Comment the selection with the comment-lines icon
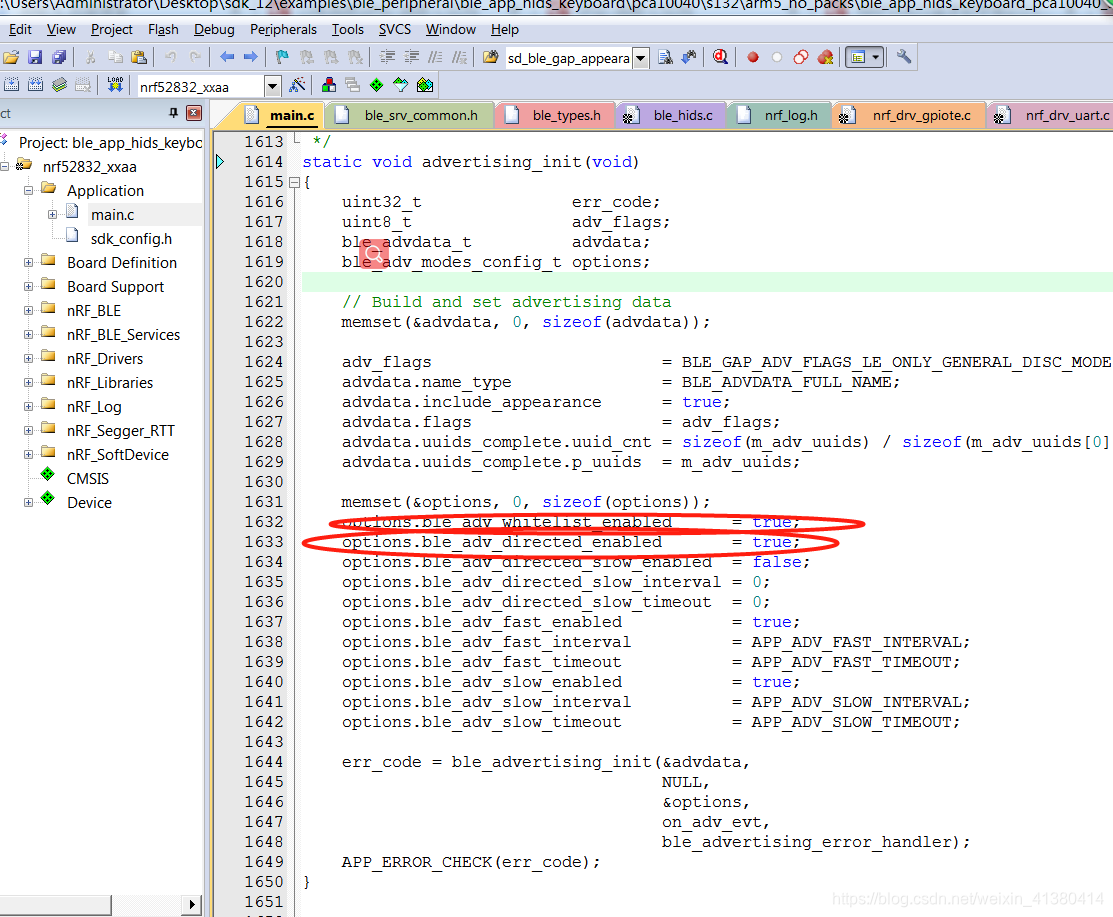Viewport: 1113px width, 917px height. point(435,57)
